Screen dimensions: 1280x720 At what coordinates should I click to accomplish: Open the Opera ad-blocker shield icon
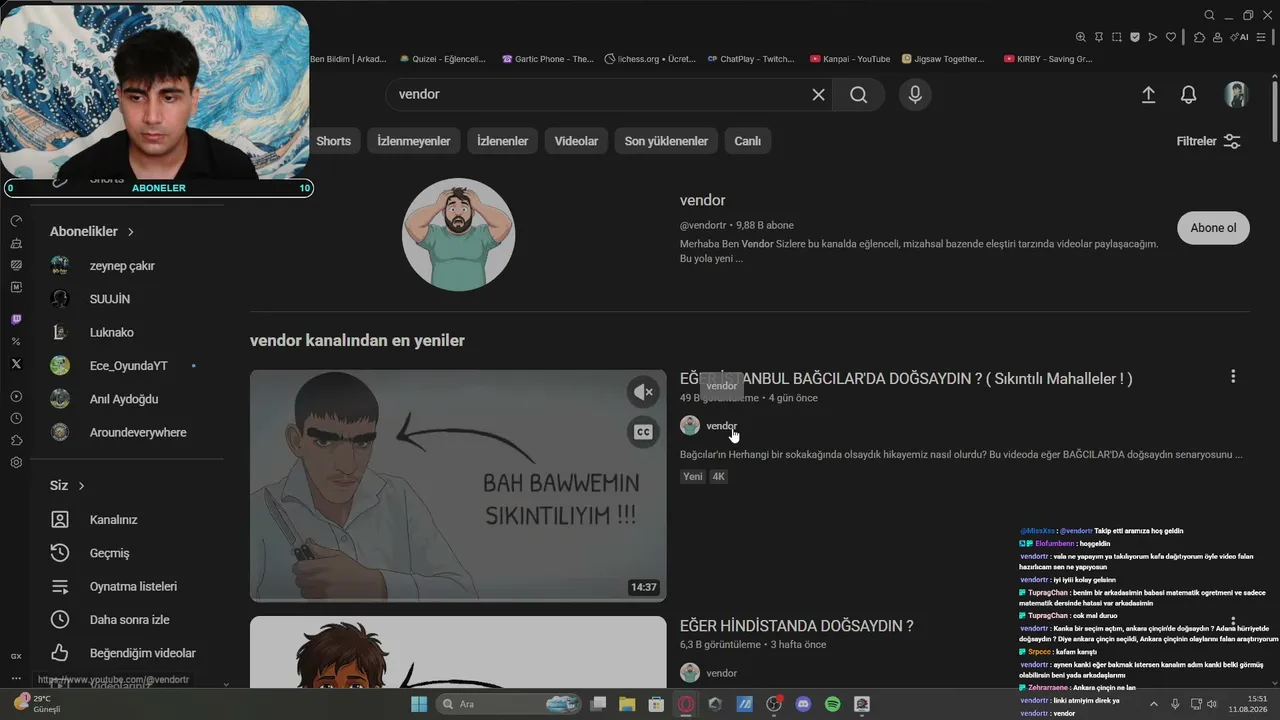tap(1134, 37)
